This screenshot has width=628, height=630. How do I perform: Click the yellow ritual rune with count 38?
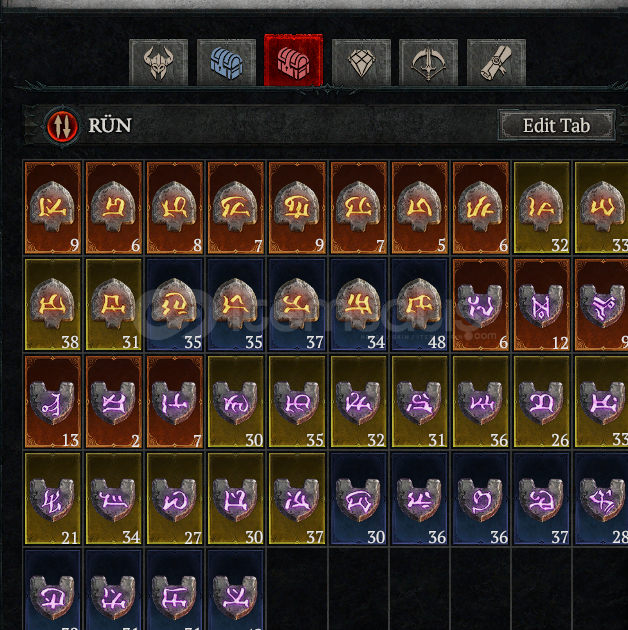point(53,305)
